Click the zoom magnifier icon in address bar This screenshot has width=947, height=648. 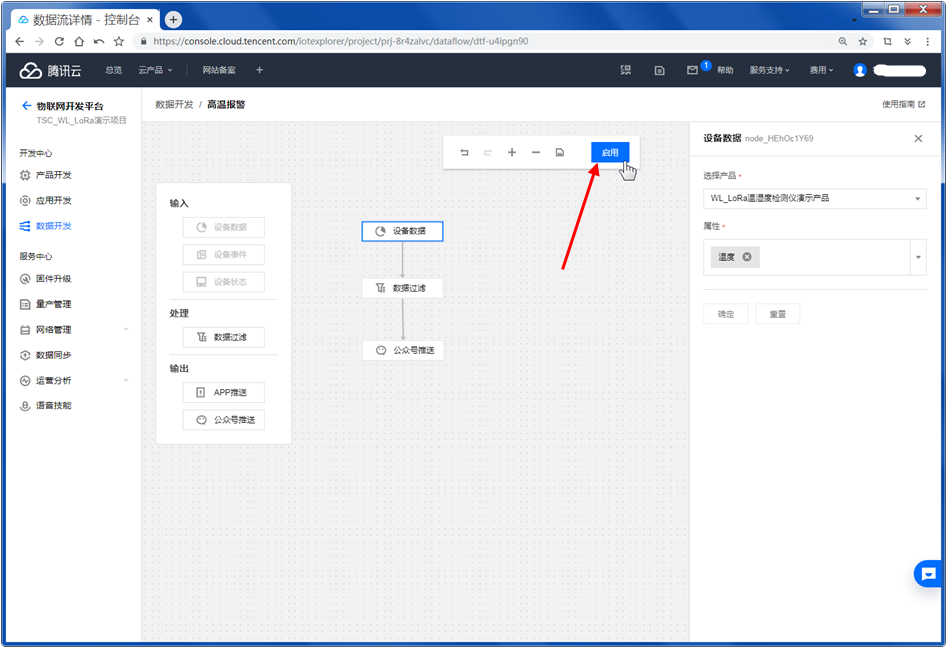(x=843, y=41)
